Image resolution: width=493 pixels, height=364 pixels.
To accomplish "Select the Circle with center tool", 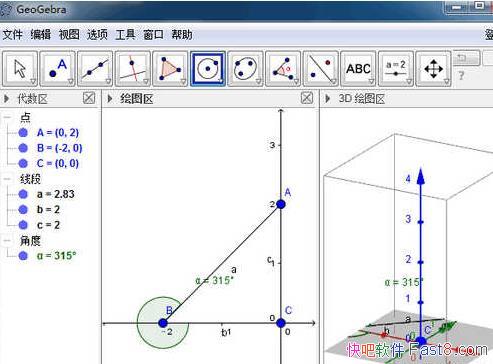I will pos(208,69).
